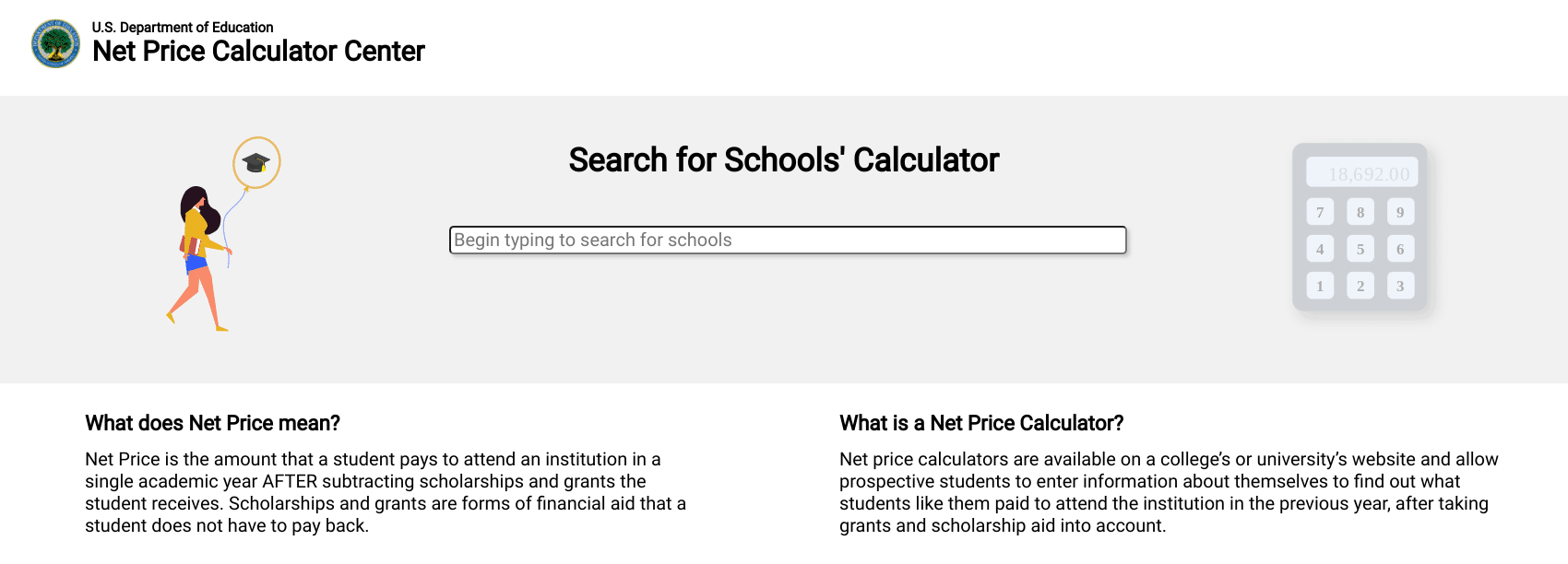This screenshot has height=564, width=1568.
Task: Click the What does Net Price mean heading
Action: (211, 424)
